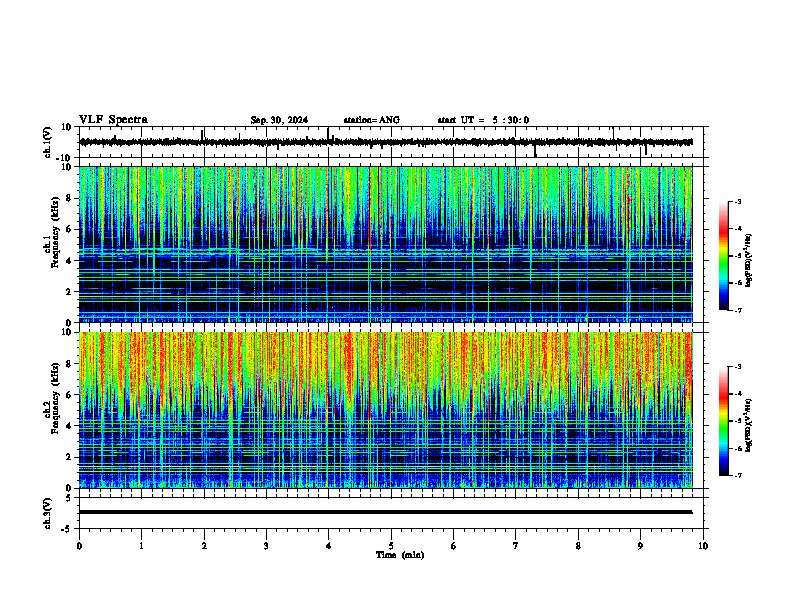Click the "6" kHz tick of ch.1 spectrogram
Viewport: 792px width, 612px height.
pyautogui.click(x=70, y=229)
